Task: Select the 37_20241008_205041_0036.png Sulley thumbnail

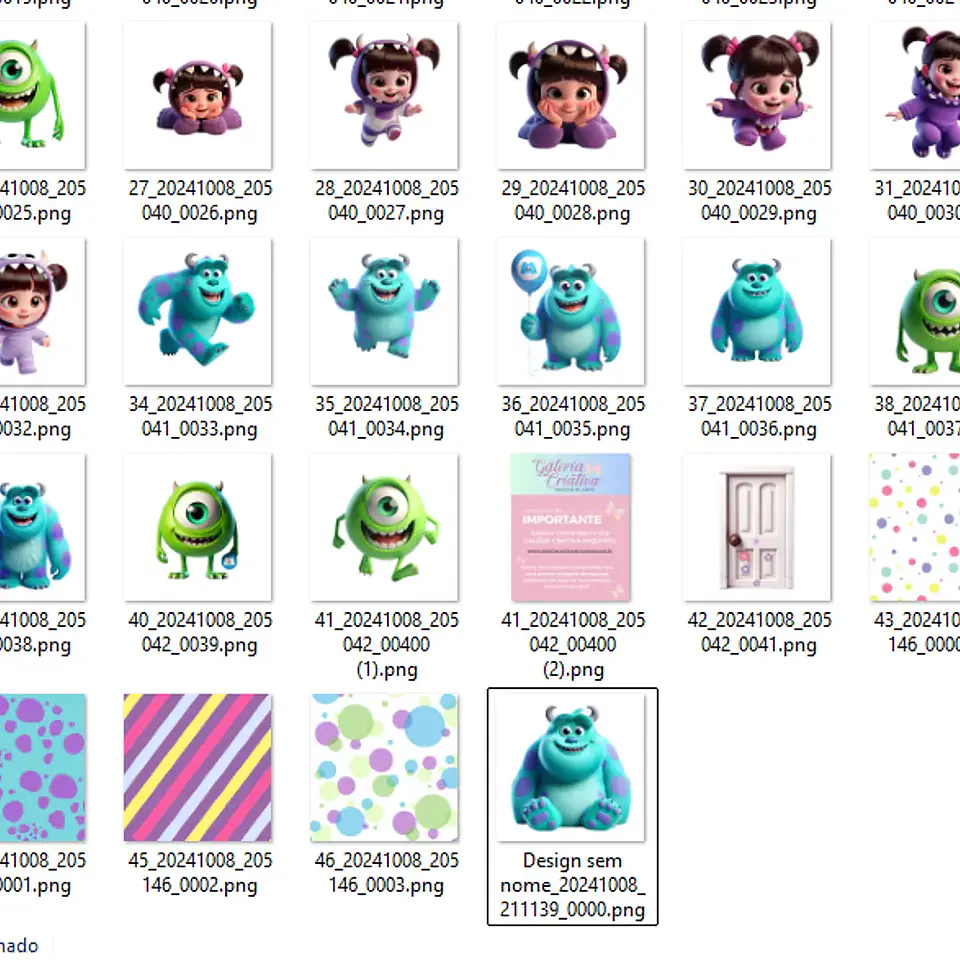Action: [758, 312]
